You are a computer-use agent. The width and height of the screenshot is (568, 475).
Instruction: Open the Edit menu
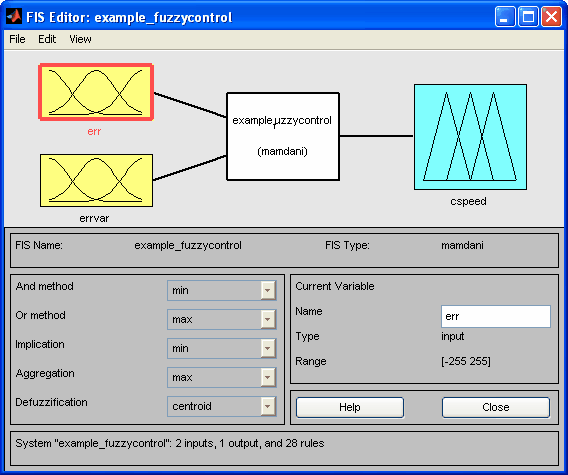[47, 39]
